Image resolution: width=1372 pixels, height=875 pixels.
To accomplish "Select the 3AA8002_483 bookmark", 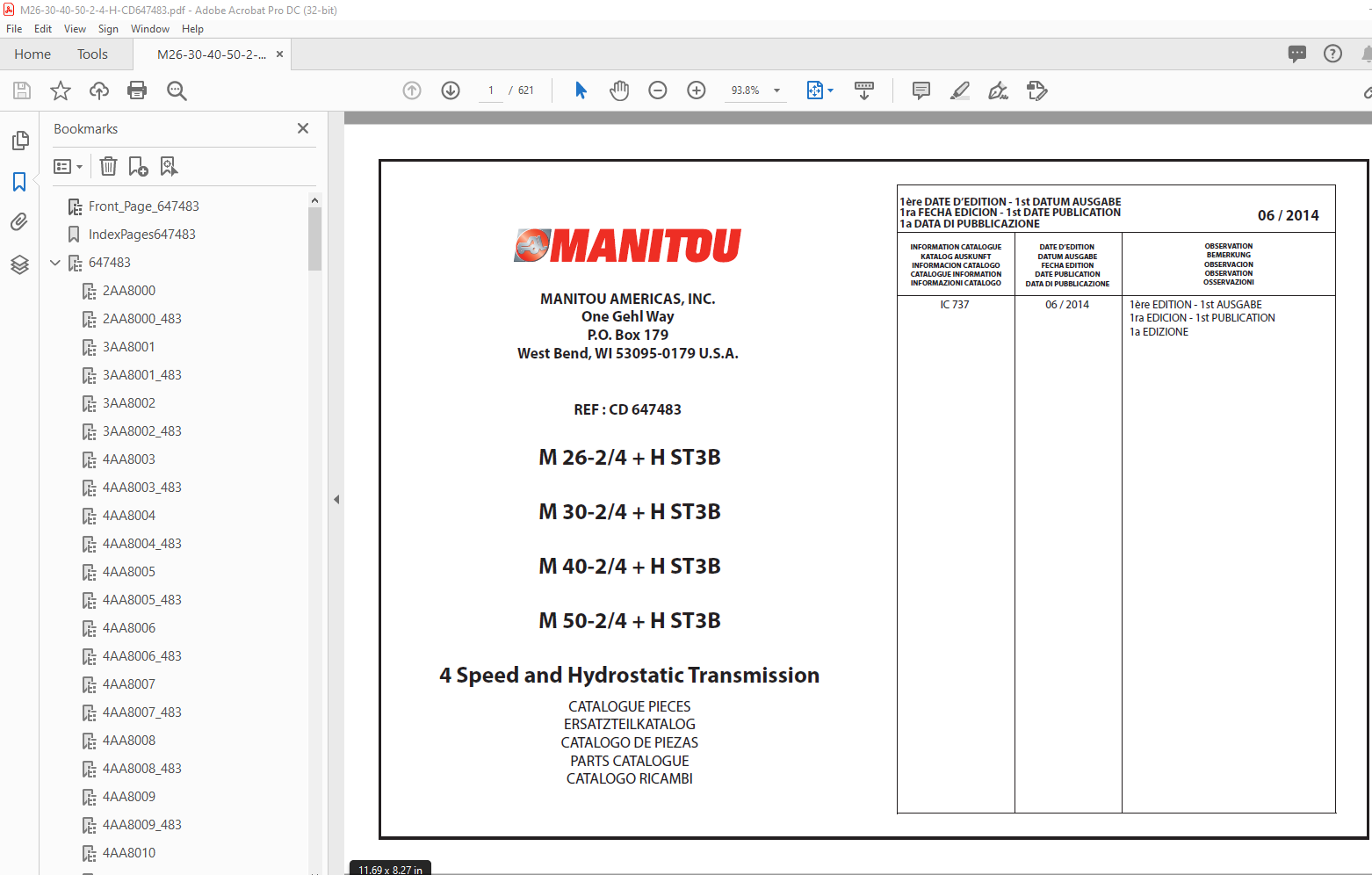I will click(x=142, y=431).
